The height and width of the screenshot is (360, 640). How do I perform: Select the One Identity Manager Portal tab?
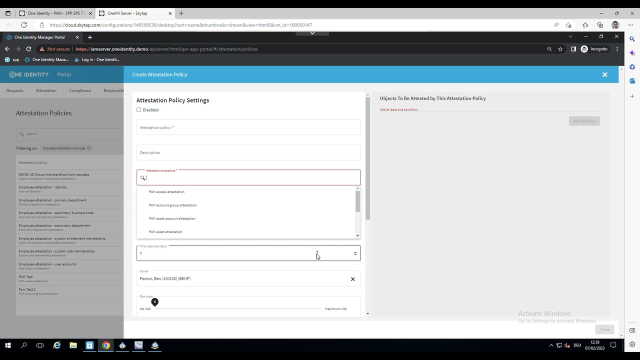42,37
